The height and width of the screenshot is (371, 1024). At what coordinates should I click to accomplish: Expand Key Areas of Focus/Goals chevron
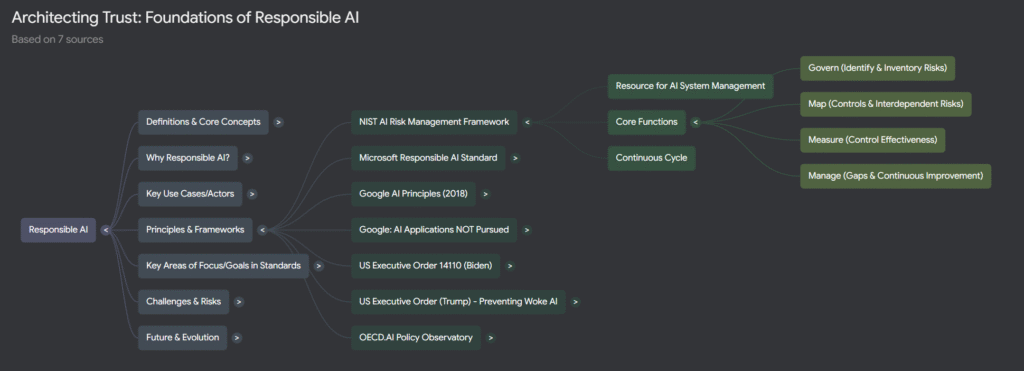click(319, 266)
